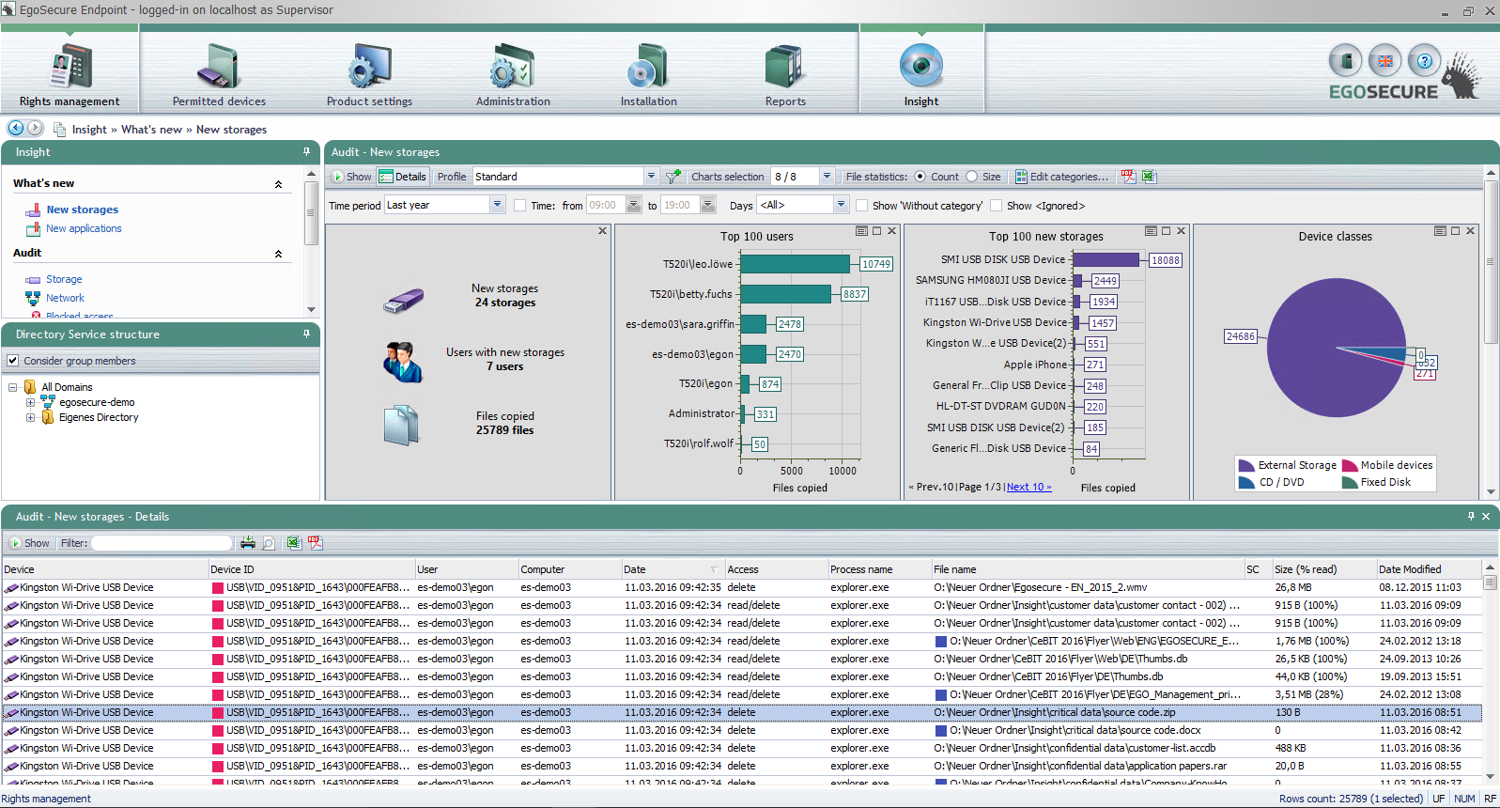Click the English flag language icon
Image resolution: width=1500 pixels, height=808 pixels.
pos(1385,62)
